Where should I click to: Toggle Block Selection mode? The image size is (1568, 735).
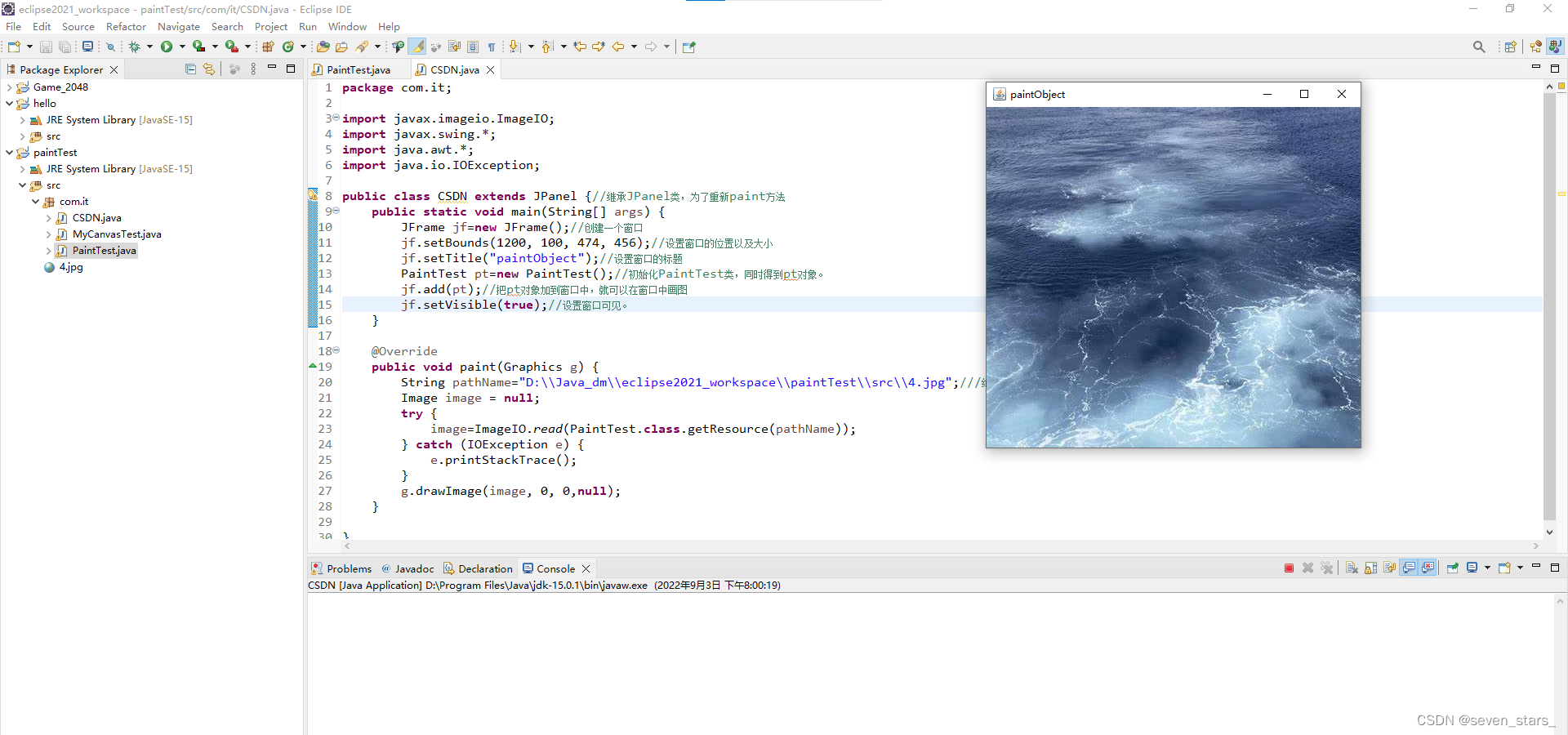(x=473, y=47)
